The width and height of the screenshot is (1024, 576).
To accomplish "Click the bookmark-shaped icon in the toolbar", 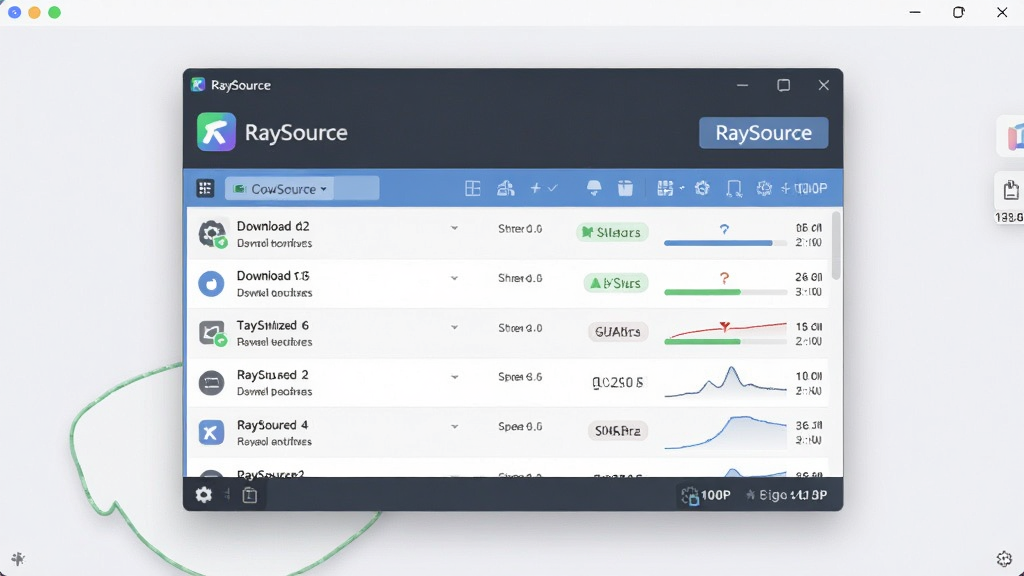I will [734, 189].
